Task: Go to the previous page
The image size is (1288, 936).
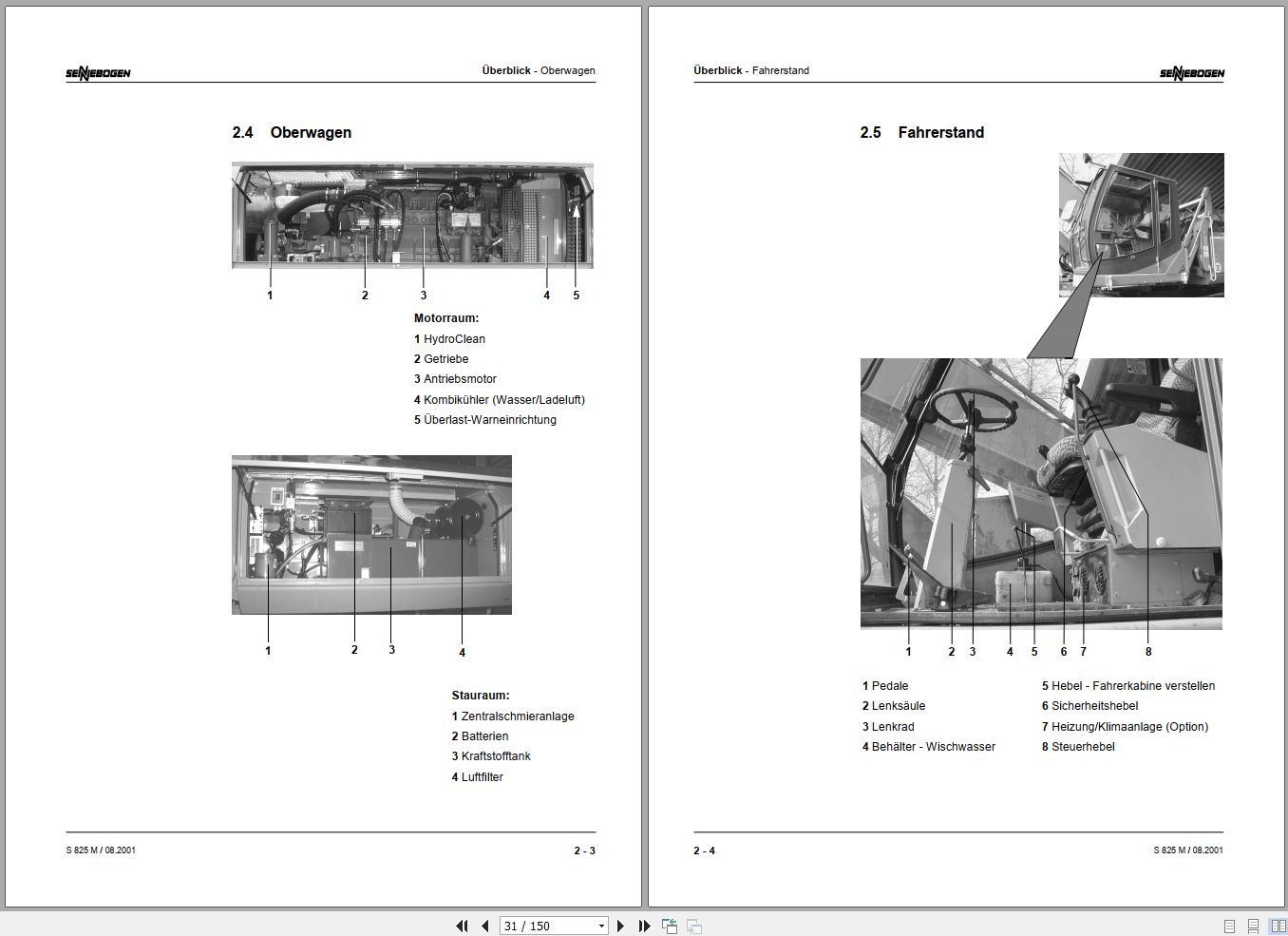Action: tap(485, 926)
